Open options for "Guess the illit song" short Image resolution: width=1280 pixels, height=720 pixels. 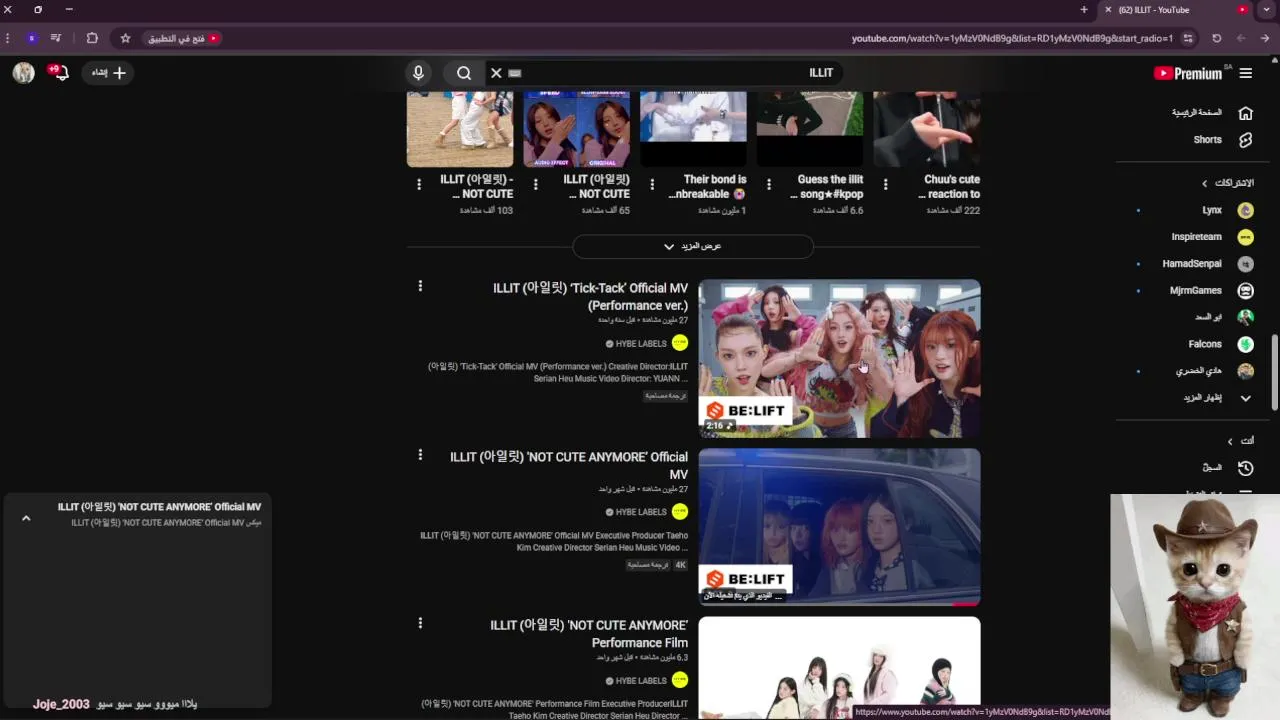769,184
